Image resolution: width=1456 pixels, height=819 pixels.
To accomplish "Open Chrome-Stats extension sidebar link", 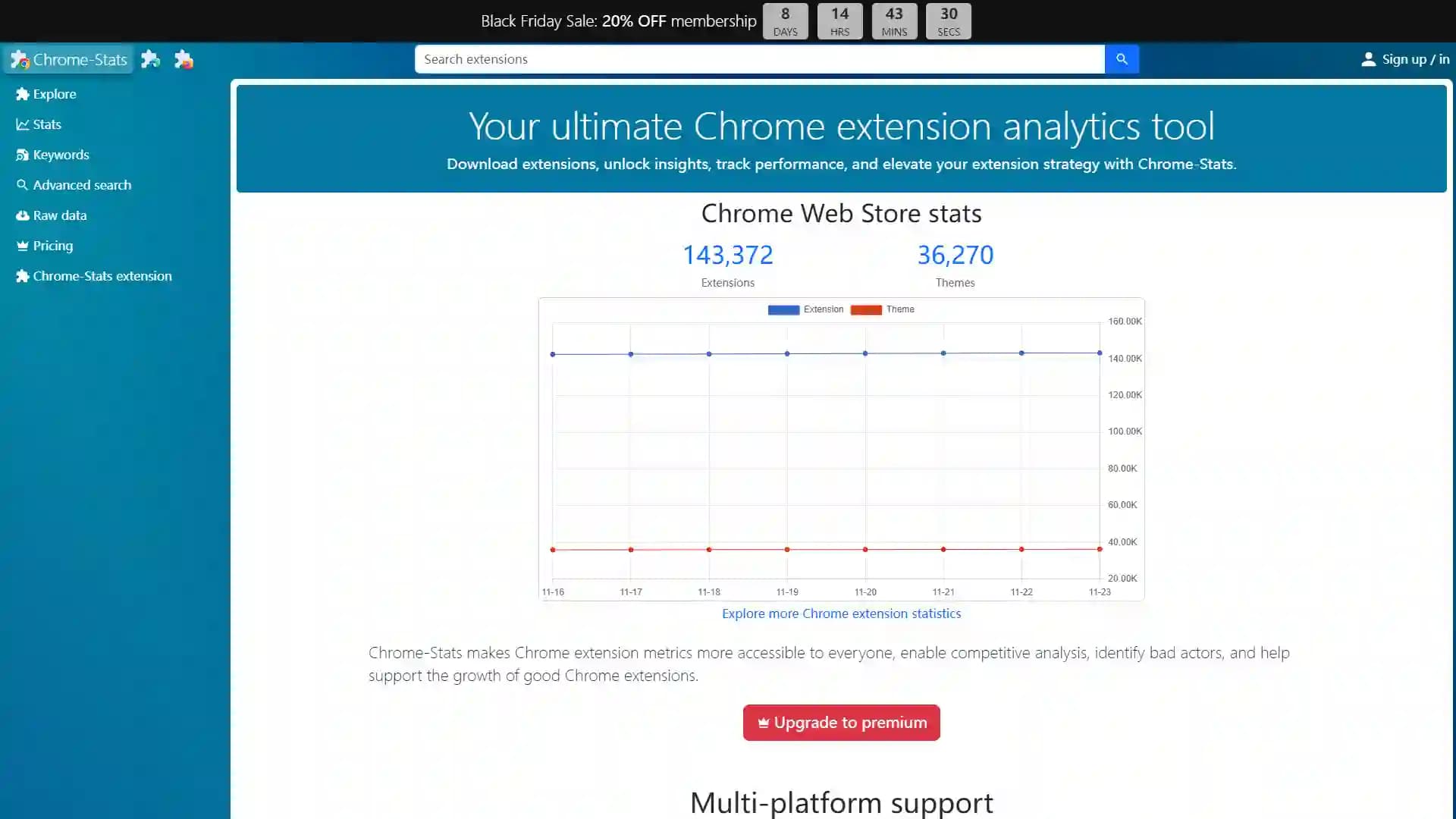I will coord(94,276).
